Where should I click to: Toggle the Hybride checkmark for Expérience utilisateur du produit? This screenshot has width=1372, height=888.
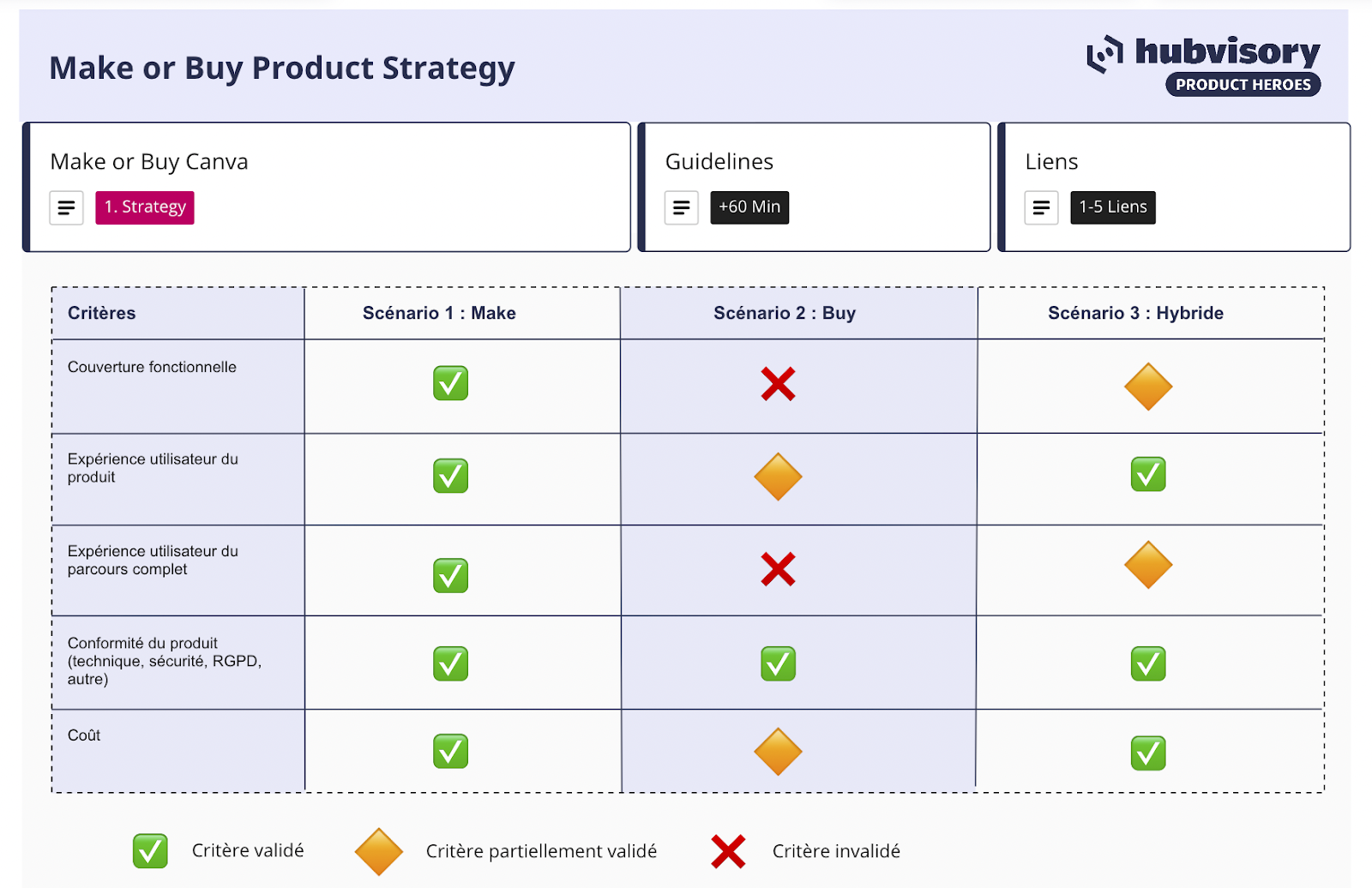click(1148, 474)
